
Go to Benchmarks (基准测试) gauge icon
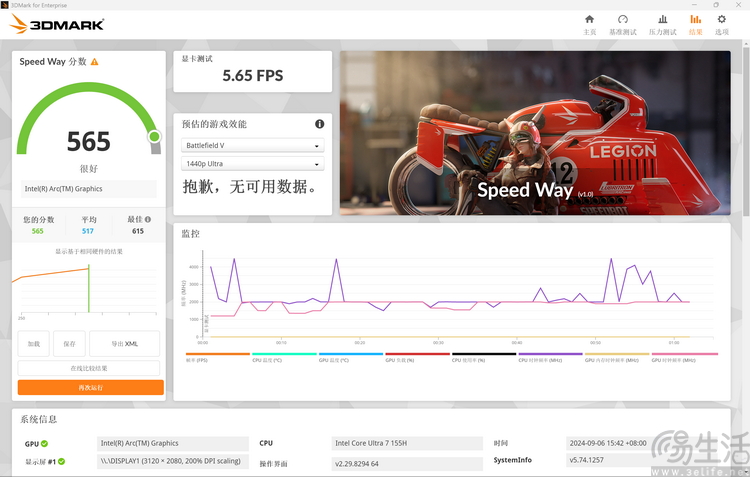click(x=622, y=20)
